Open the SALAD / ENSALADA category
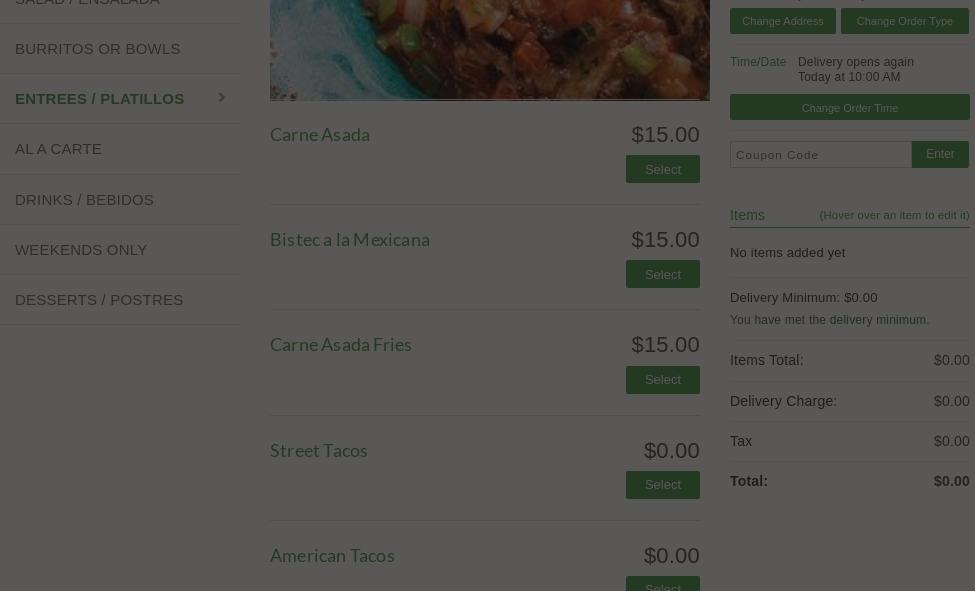The image size is (975, 591). coord(88,4)
